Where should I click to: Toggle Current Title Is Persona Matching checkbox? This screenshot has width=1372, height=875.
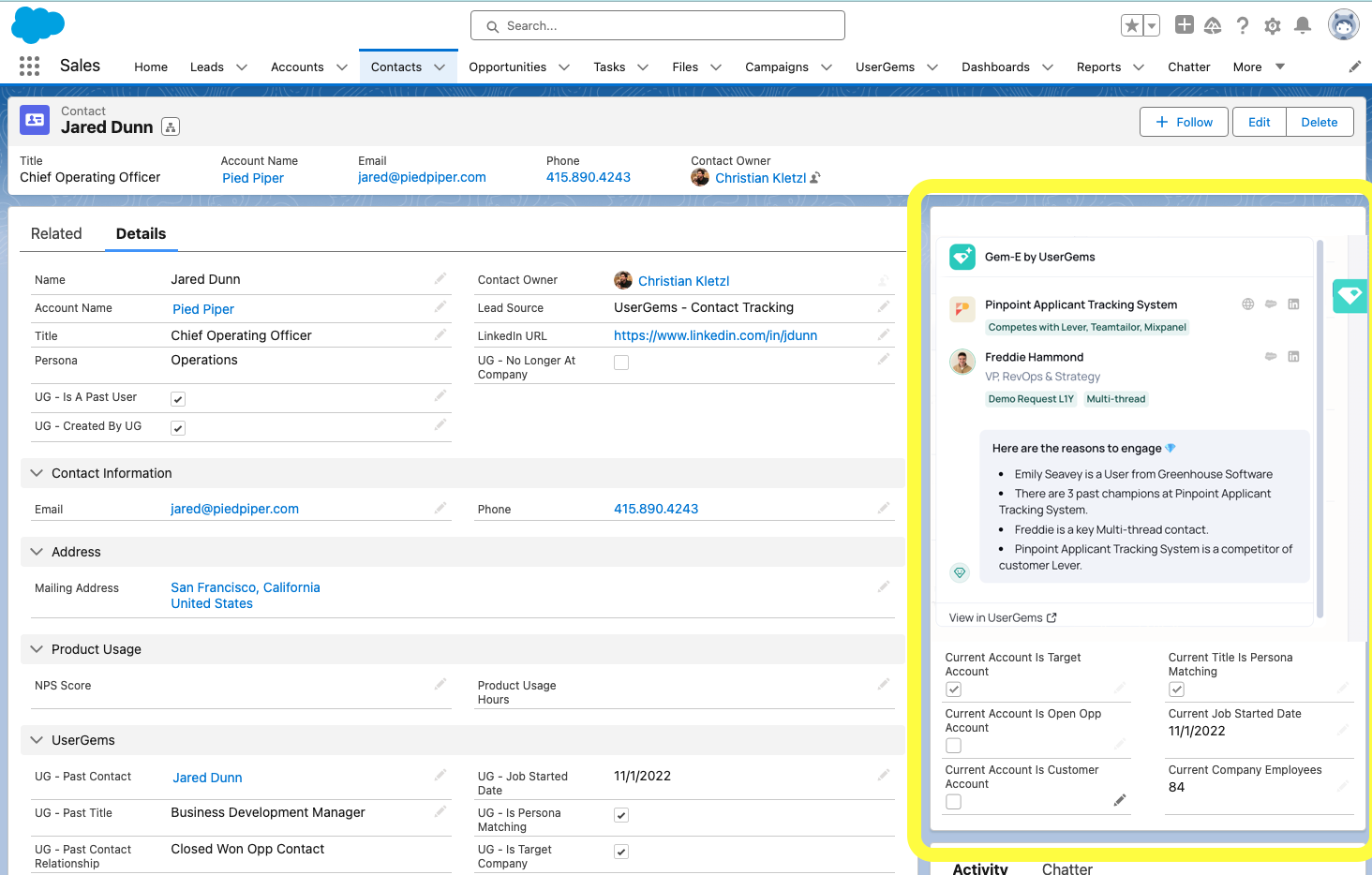1177,690
